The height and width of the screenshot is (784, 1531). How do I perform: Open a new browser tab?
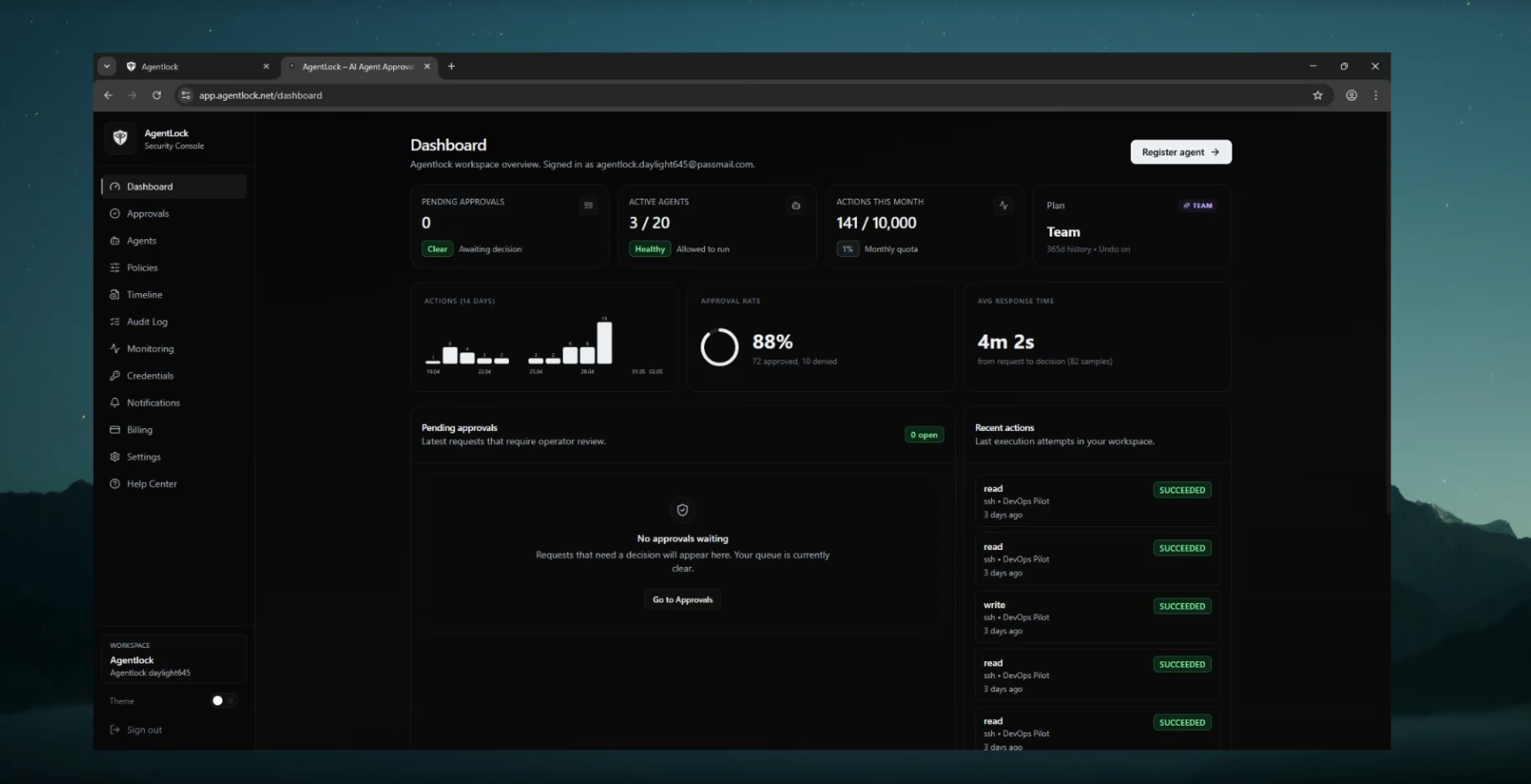(451, 66)
